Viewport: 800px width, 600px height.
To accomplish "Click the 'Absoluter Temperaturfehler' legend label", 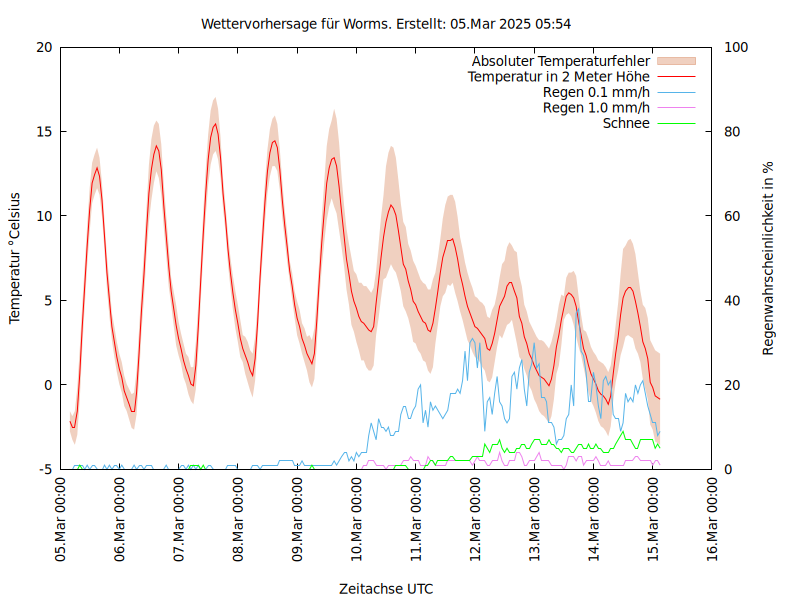I will pos(561,61).
